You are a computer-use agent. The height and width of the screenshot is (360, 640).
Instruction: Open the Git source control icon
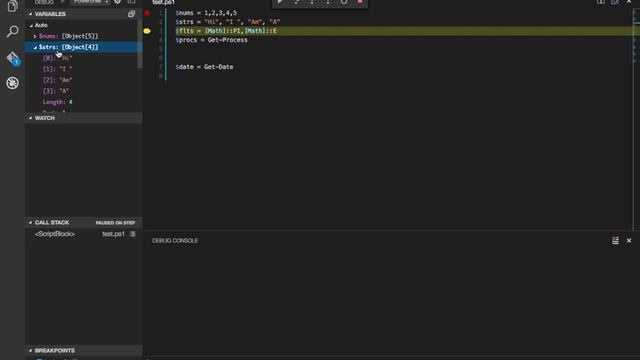[13, 58]
